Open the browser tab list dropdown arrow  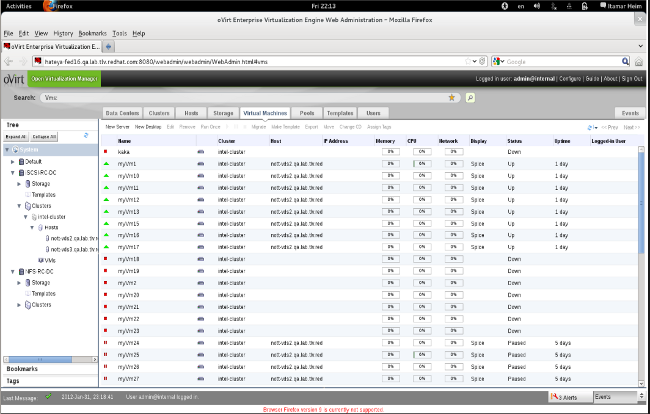[641, 46]
